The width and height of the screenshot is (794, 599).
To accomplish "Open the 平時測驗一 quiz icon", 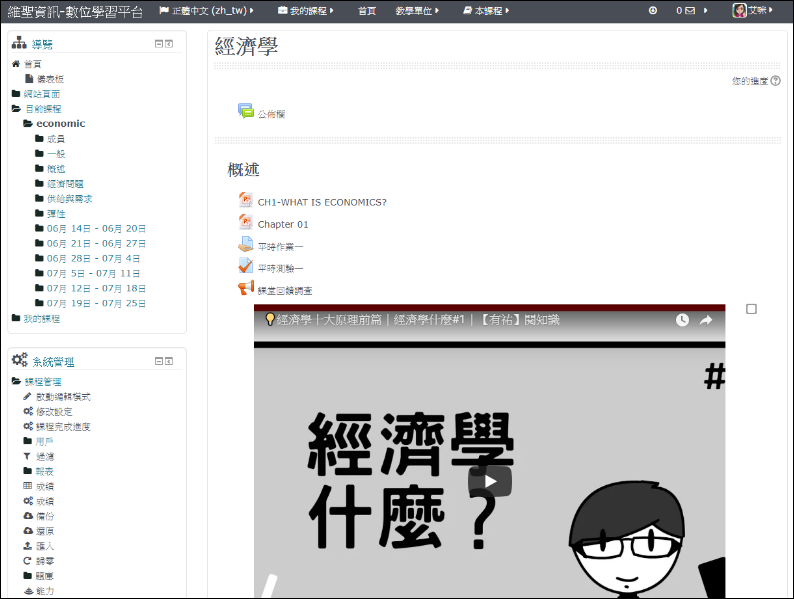I will click(x=246, y=265).
